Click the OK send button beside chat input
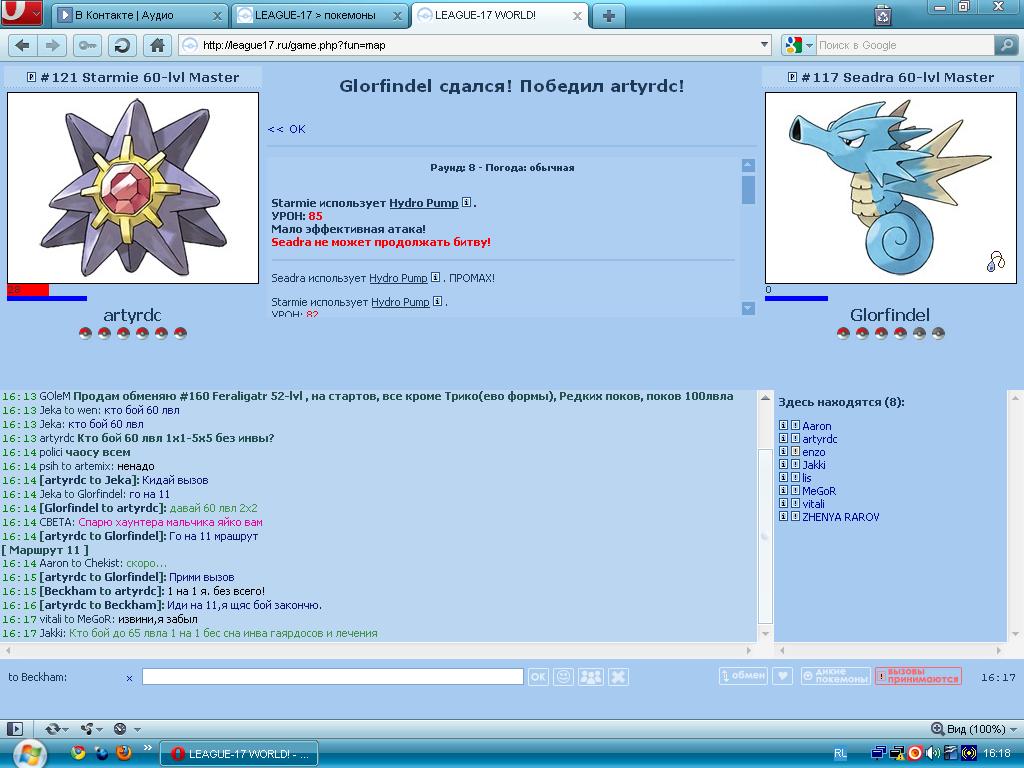 pyautogui.click(x=538, y=677)
